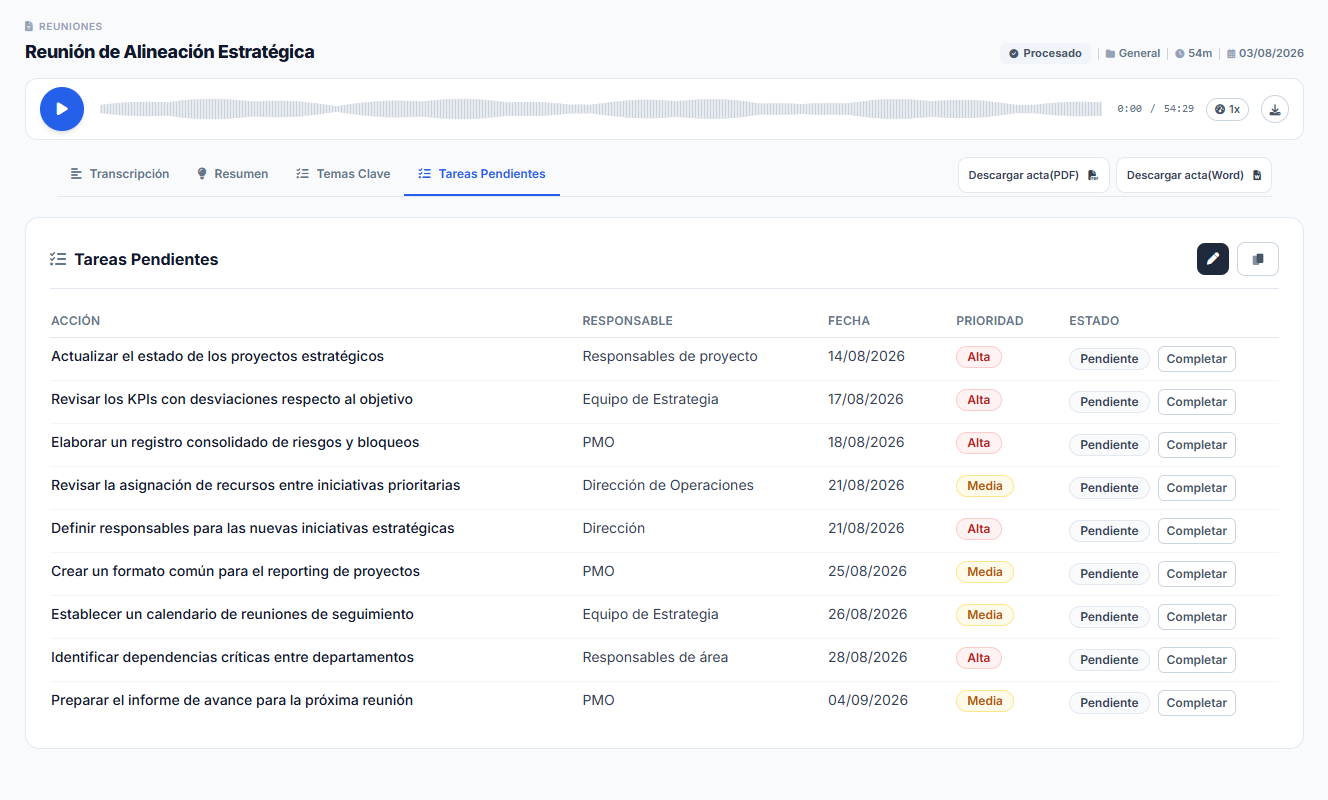Complete task Actualizar el estado de proyectos
This screenshot has width=1328, height=800.
point(1197,359)
